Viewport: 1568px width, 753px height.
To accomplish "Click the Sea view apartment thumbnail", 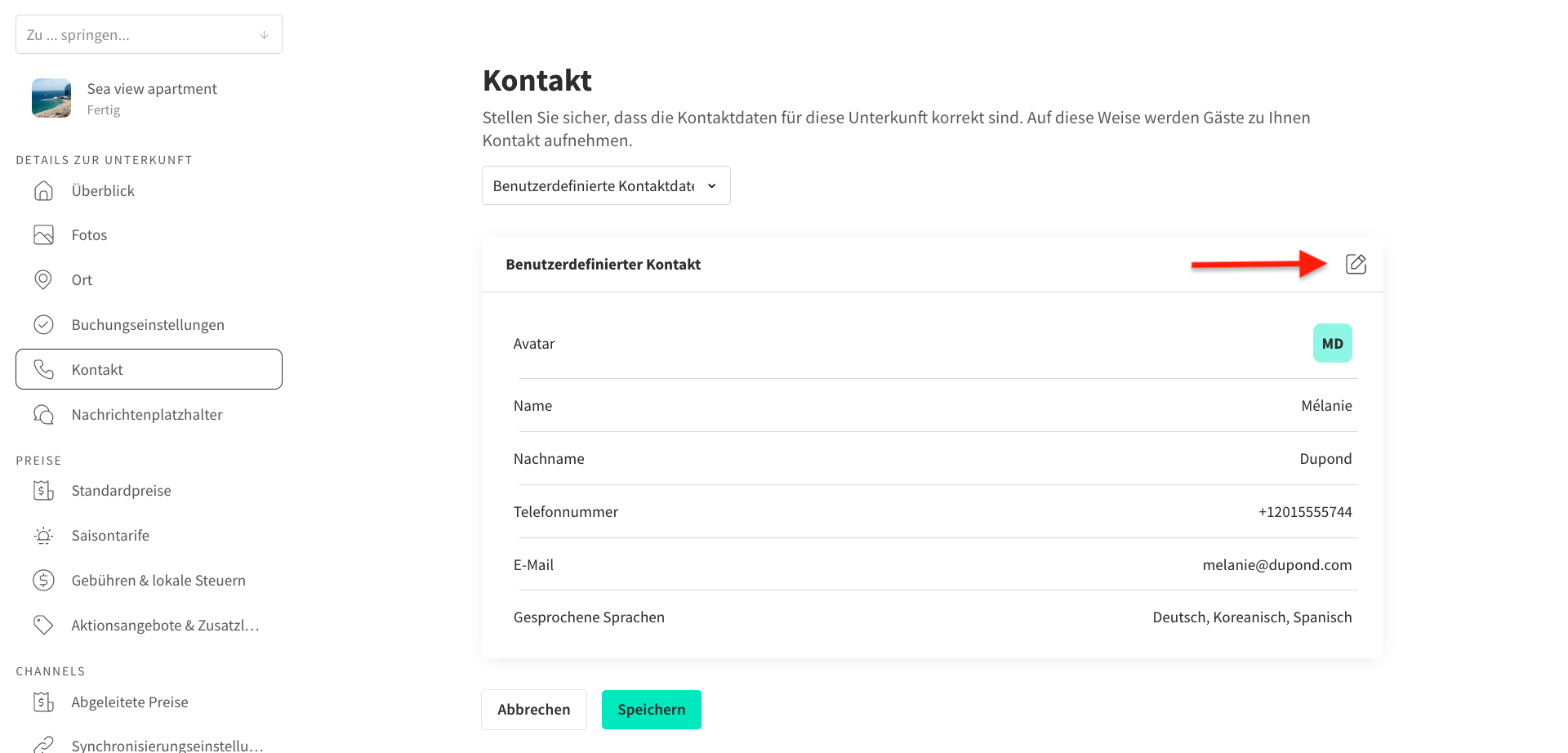I will coord(51,98).
